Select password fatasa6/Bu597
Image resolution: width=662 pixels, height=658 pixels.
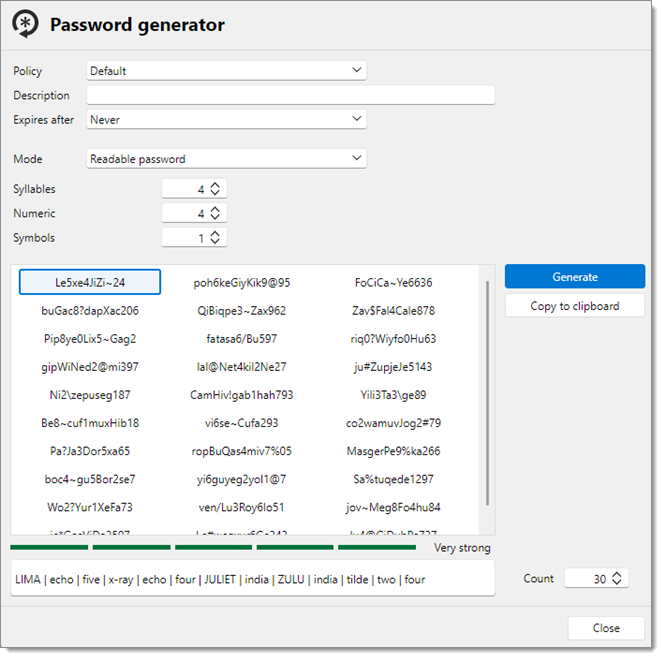coord(241,338)
